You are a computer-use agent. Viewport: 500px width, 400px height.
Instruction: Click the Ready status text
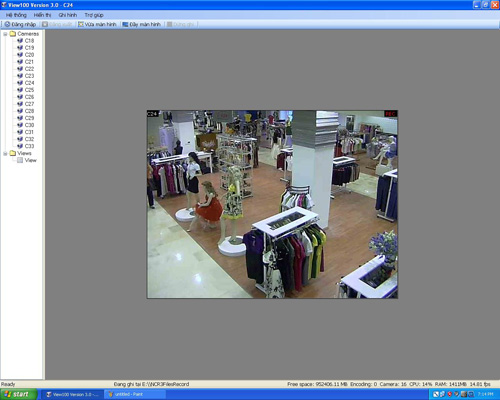click(x=8, y=384)
